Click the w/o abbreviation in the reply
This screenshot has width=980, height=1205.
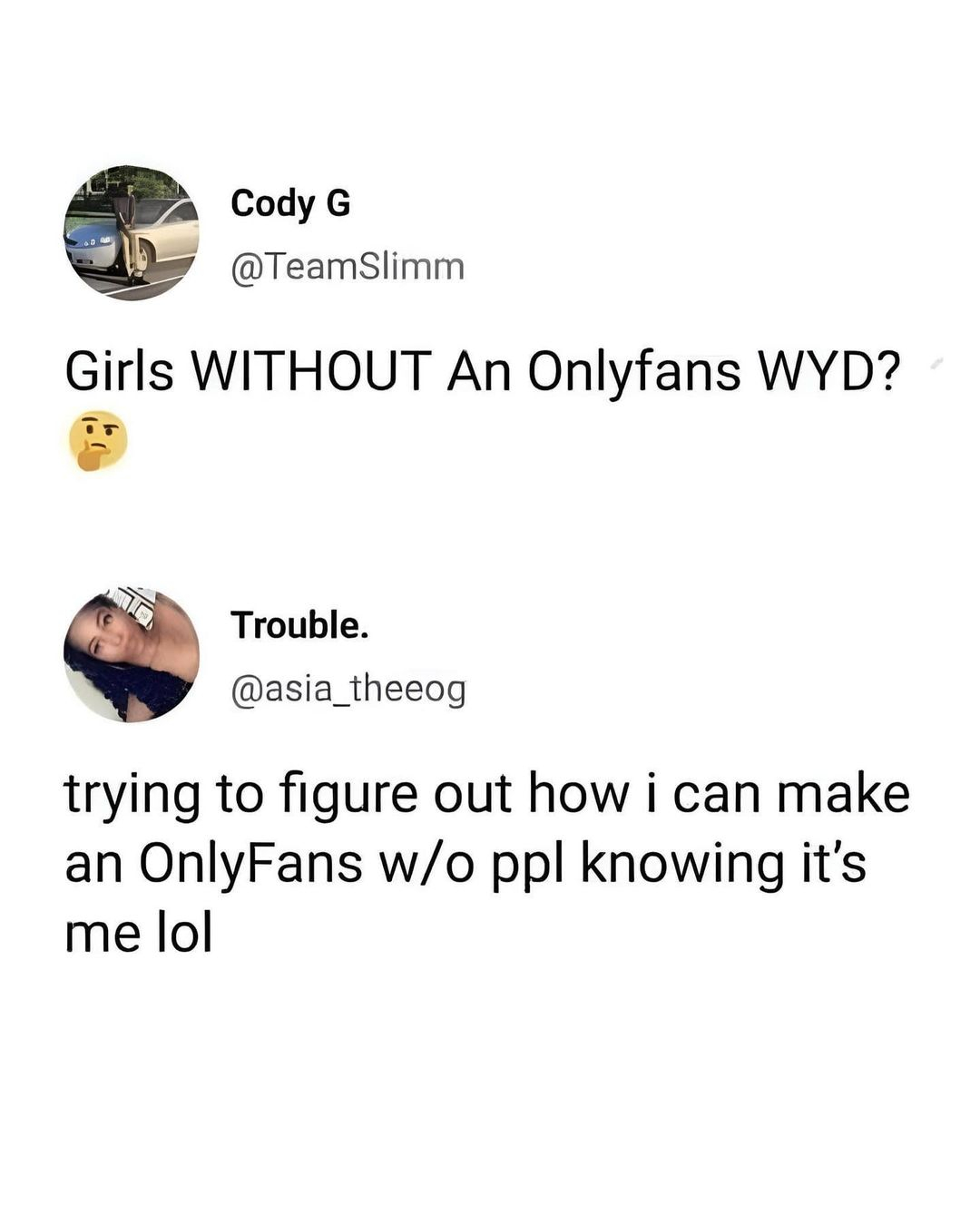(x=427, y=864)
